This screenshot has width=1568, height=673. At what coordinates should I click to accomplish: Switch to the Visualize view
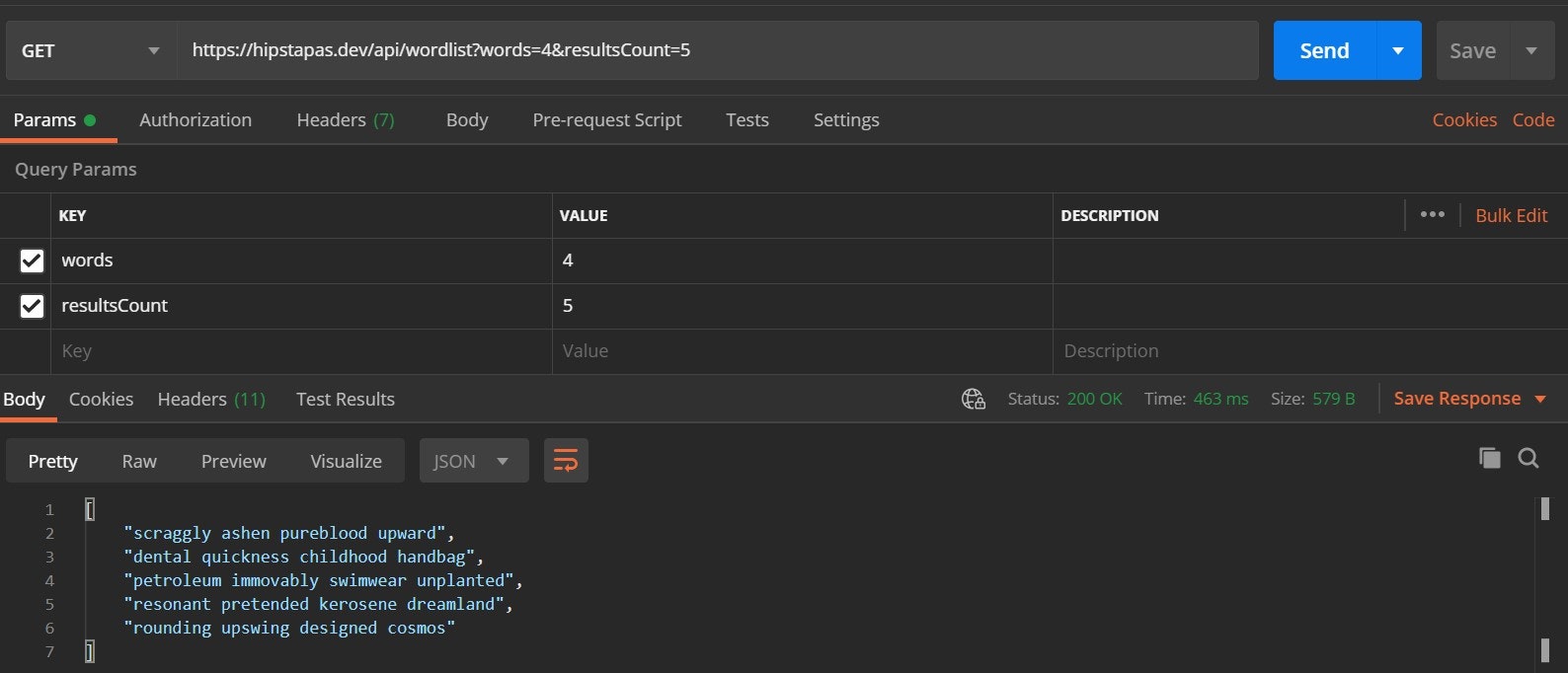[x=346, y=461]
